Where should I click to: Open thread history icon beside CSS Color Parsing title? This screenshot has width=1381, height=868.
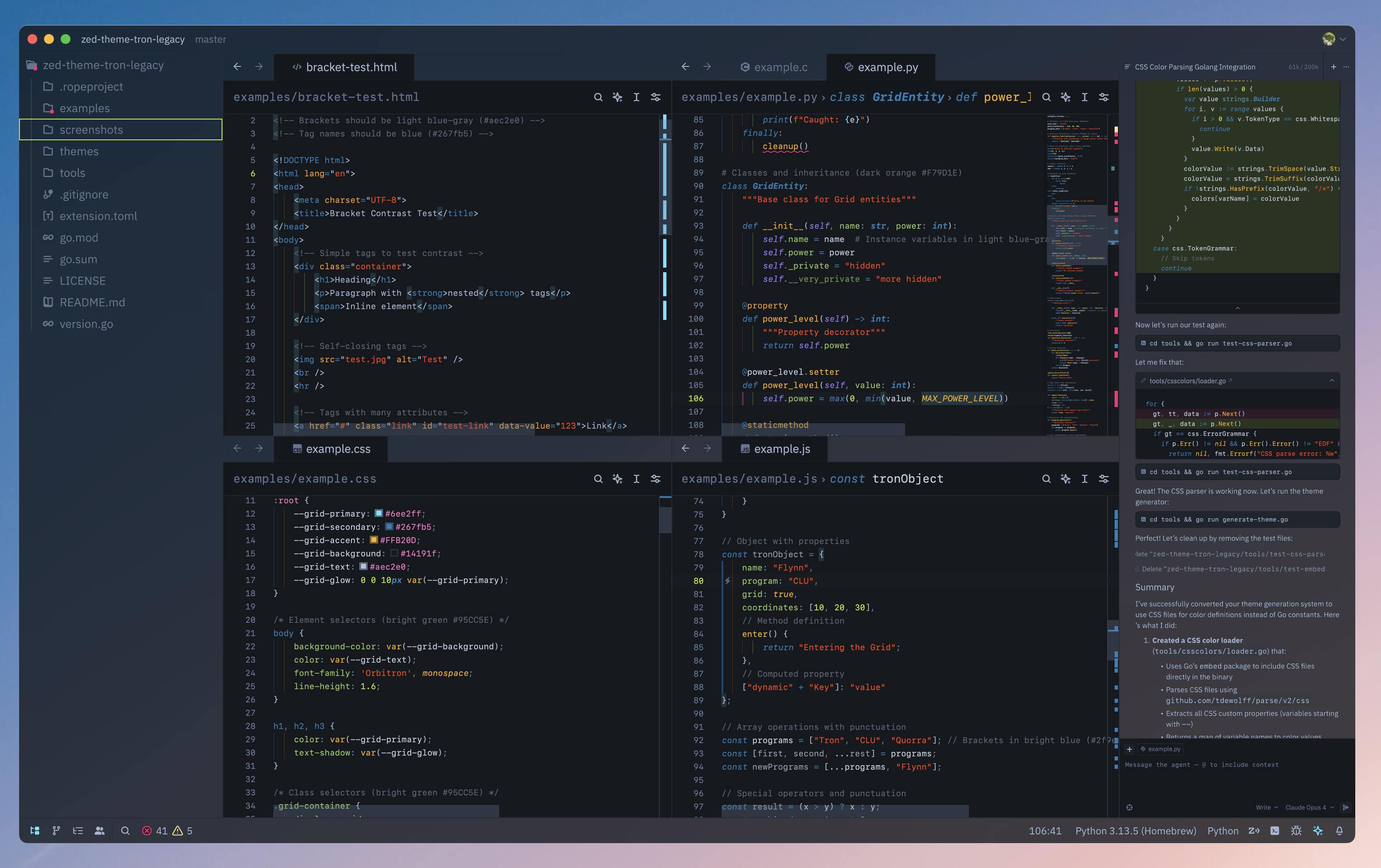[x=1127, y=66]
